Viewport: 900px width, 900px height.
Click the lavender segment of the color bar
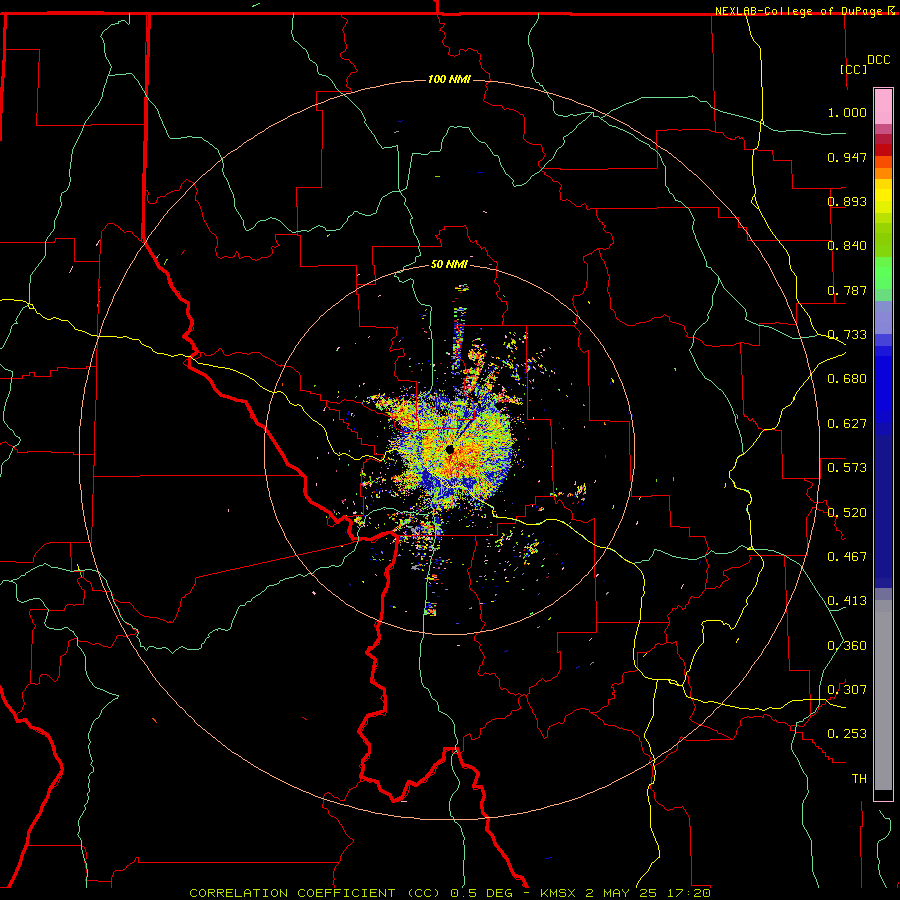(x=883, y=317)
